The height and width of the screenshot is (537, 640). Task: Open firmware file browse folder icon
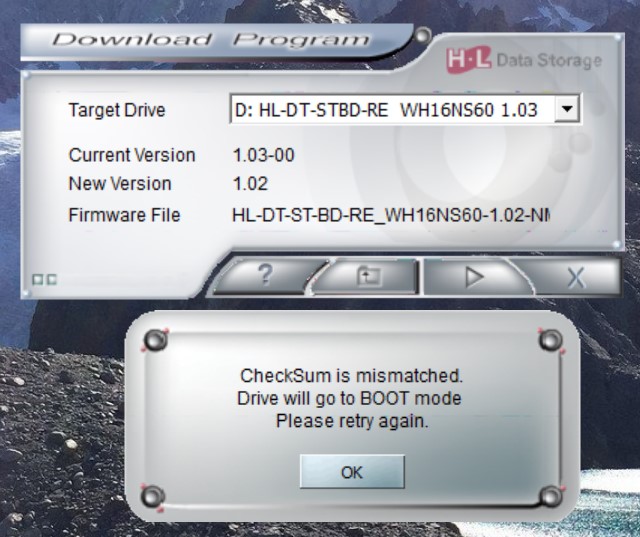click(369, 276)
